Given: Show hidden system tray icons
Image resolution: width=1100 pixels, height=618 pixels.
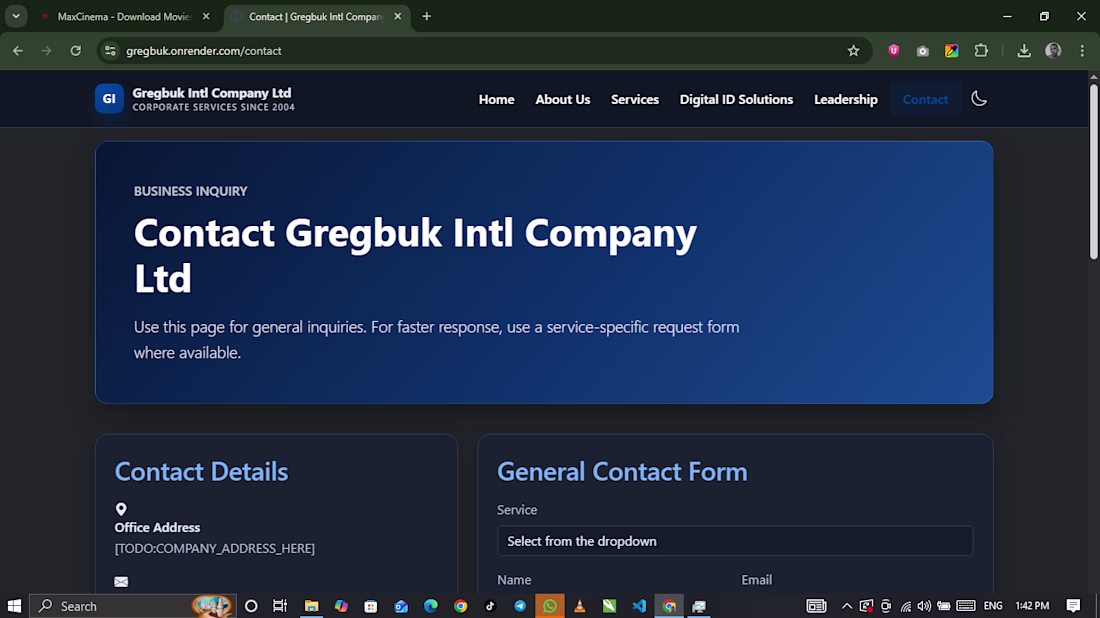Looking at the screenshot, I should pos(847,606).
